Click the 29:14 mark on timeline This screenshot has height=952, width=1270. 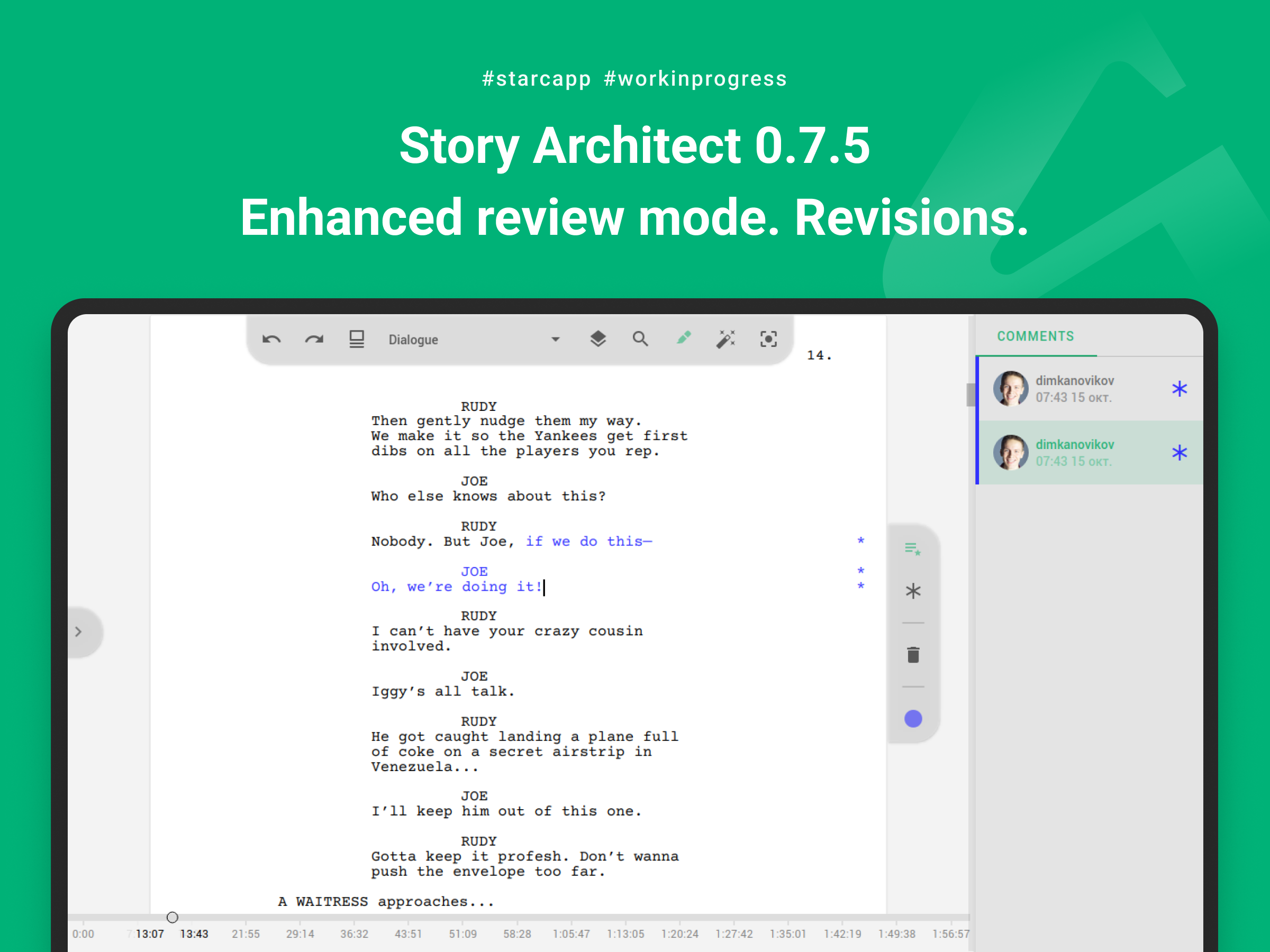(x=300, y=933)
